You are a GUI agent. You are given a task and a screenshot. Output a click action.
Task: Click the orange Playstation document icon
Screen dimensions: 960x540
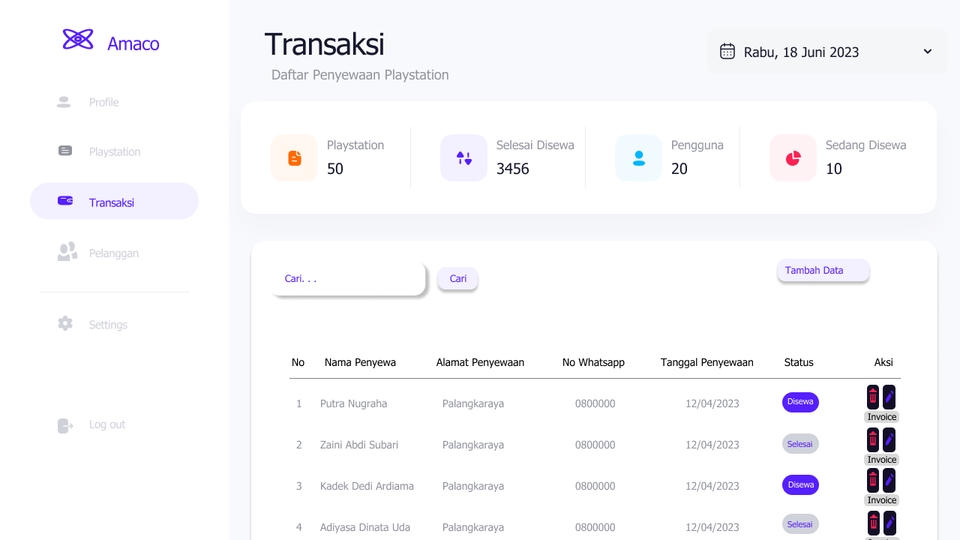point(294,158)
